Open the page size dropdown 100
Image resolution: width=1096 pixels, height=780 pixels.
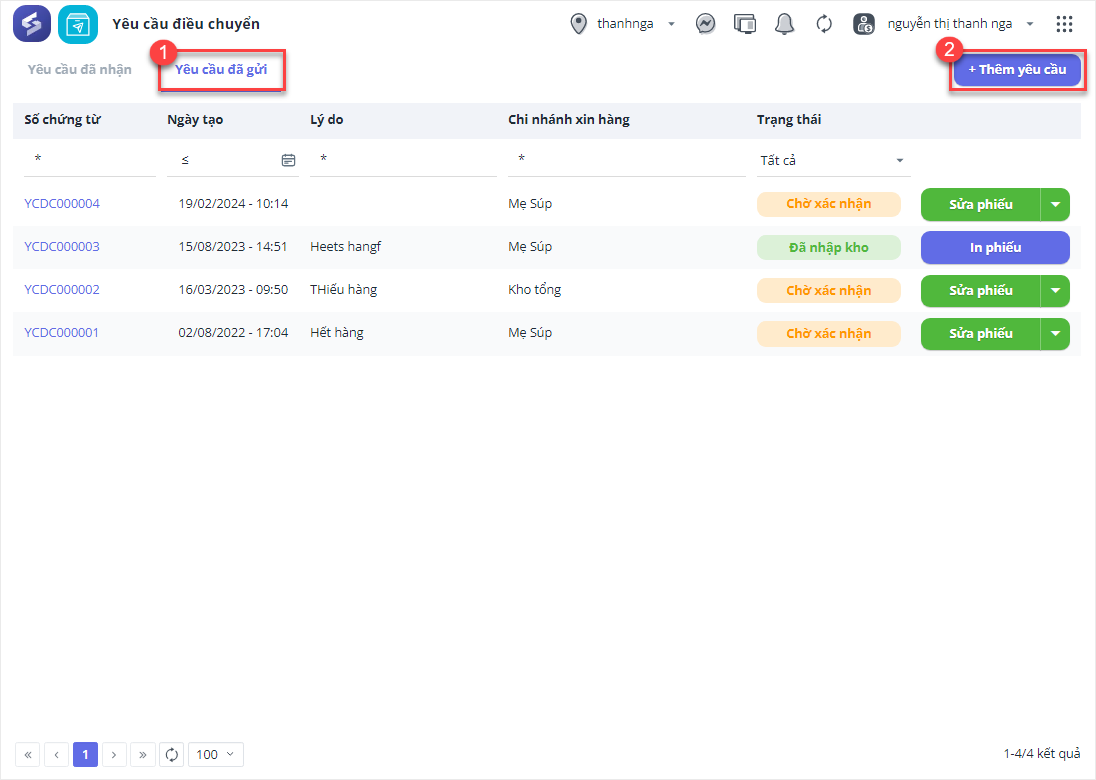[215, 754]
